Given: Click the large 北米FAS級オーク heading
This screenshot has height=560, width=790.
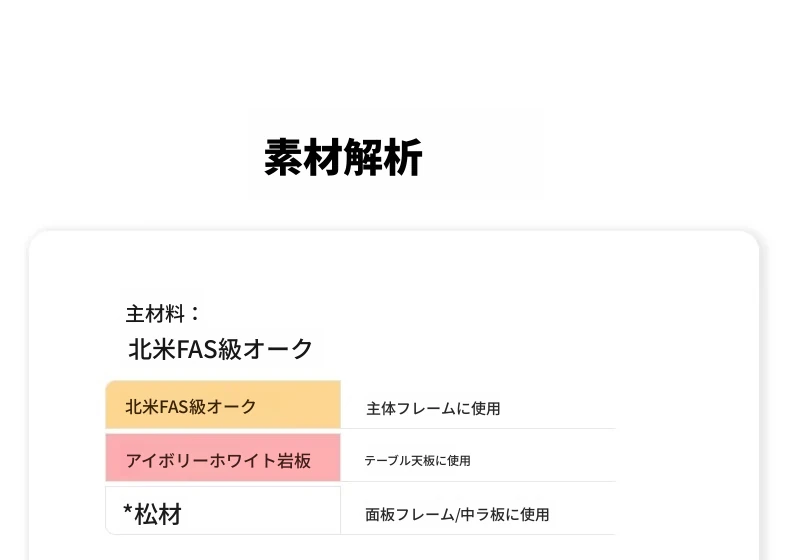Looking at the screenshot, I should 221,349.
